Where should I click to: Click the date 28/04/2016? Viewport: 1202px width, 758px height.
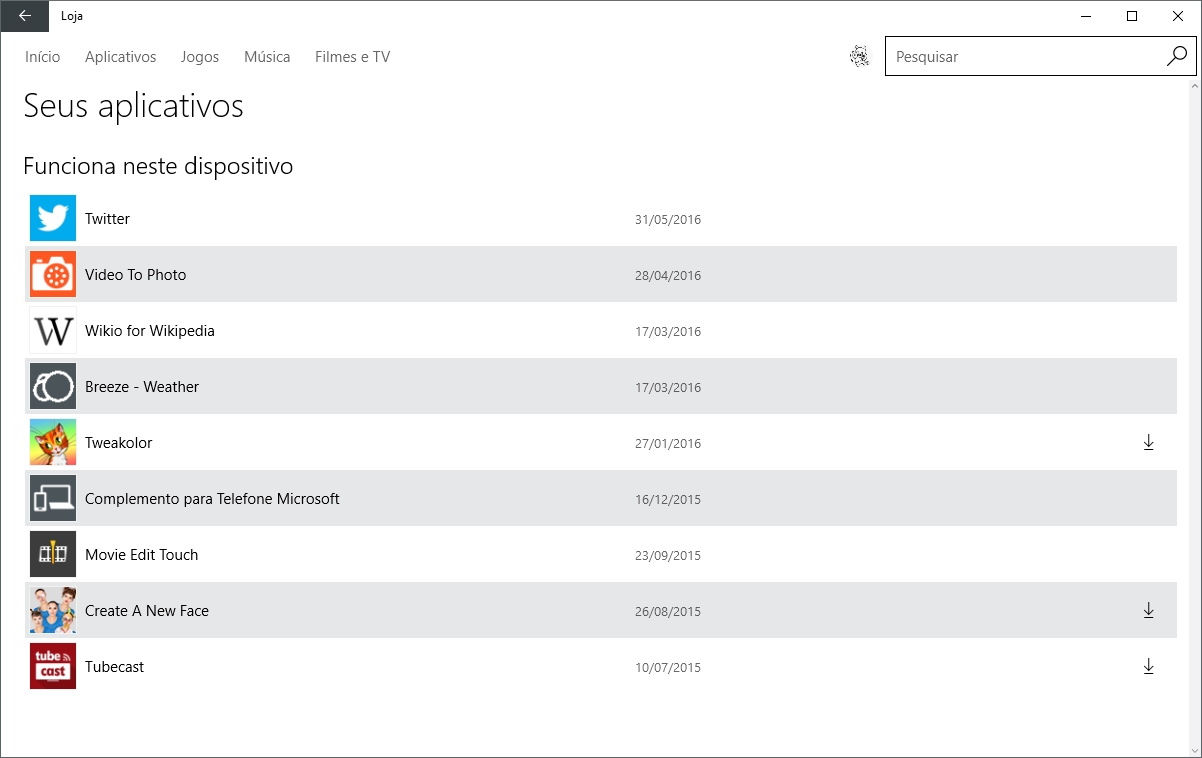click(668, 276)
